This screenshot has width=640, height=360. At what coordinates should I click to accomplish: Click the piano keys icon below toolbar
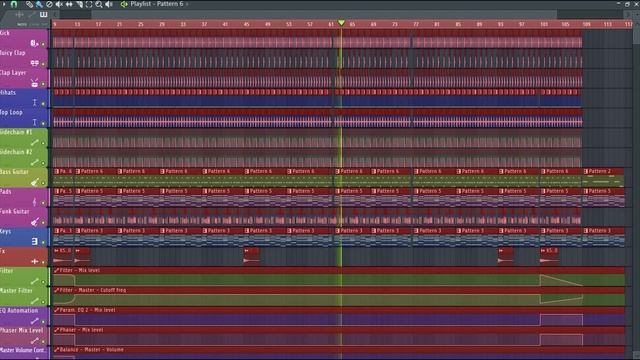(x=43, y=15)
